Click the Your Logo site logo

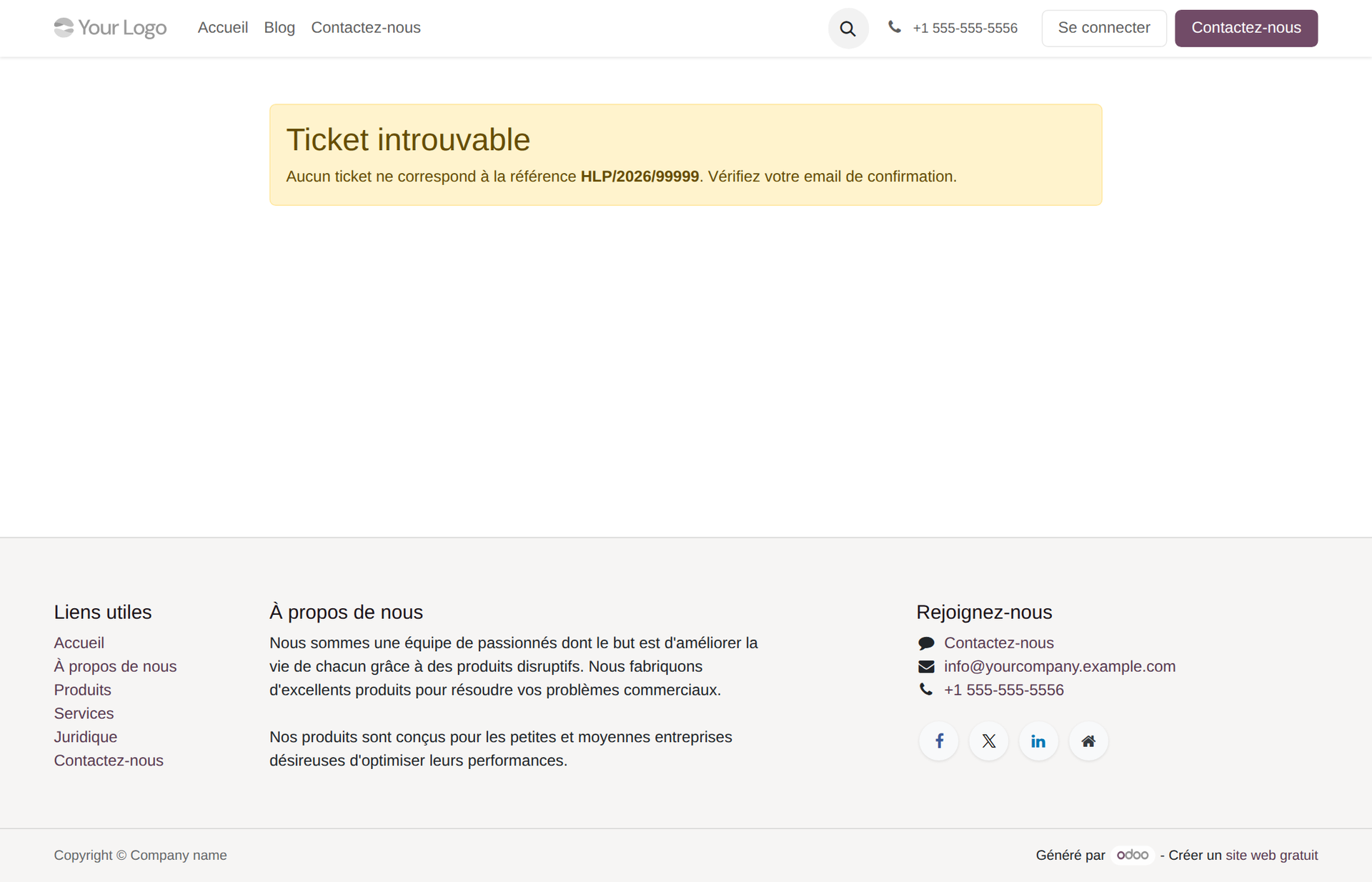pos(109,28)
